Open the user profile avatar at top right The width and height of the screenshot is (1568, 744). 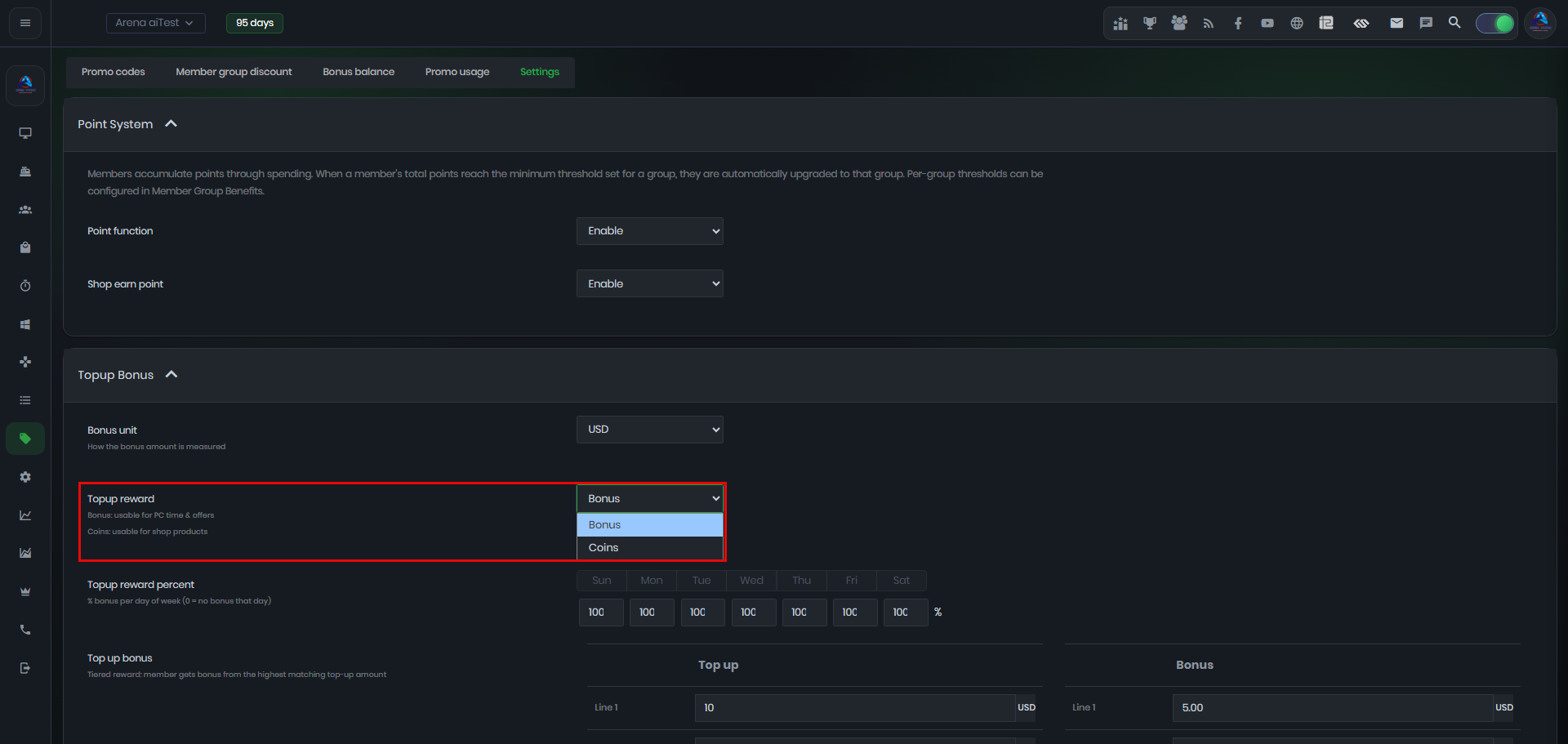(x=1540, y=23)
